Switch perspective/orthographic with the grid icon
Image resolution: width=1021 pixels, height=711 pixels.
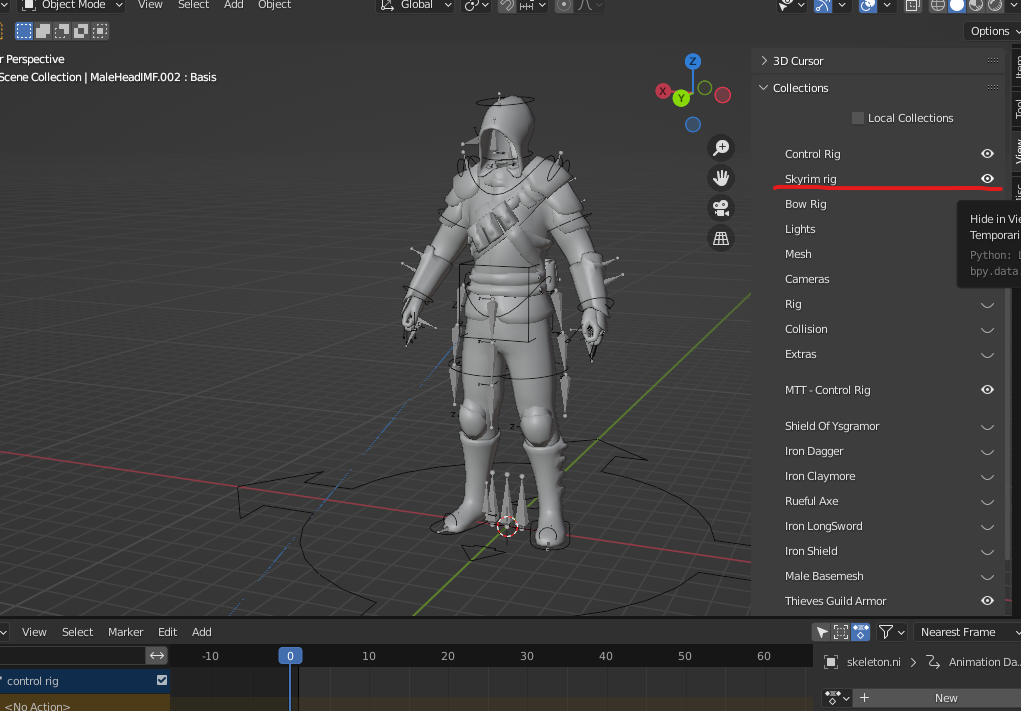tap(720, 238)
